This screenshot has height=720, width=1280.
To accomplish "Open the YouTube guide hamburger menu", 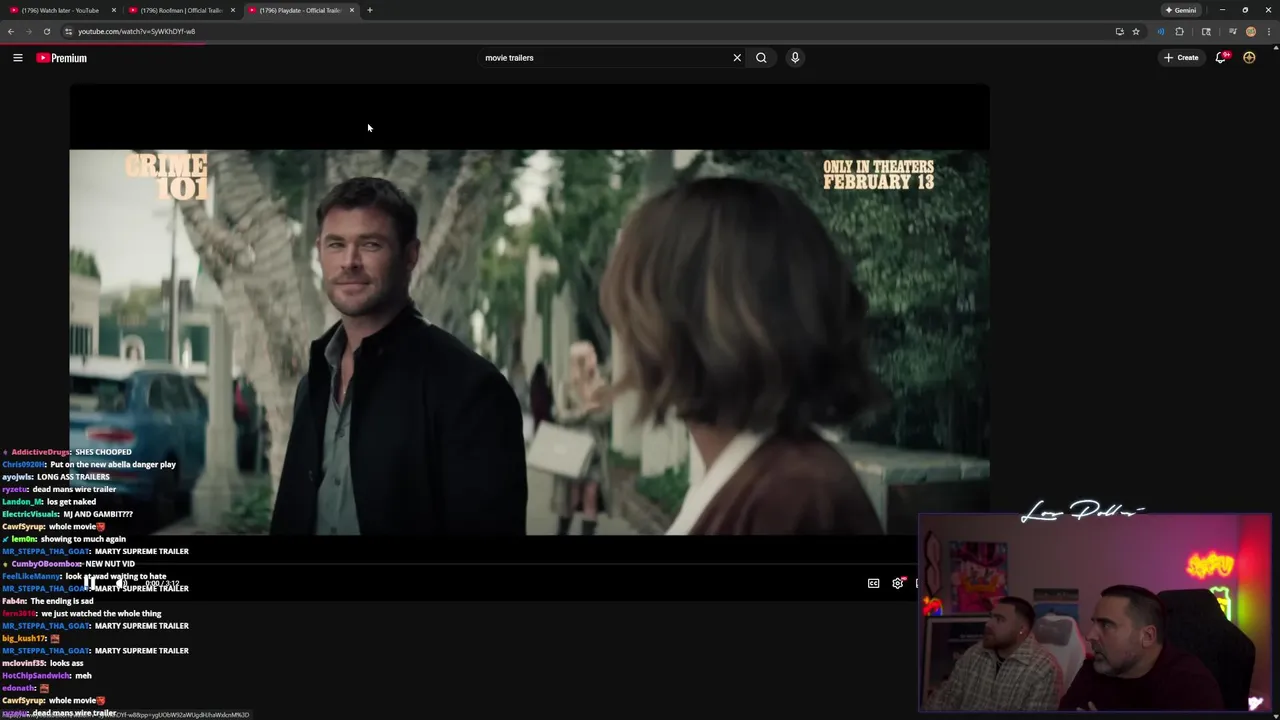I will pos(17,58).
